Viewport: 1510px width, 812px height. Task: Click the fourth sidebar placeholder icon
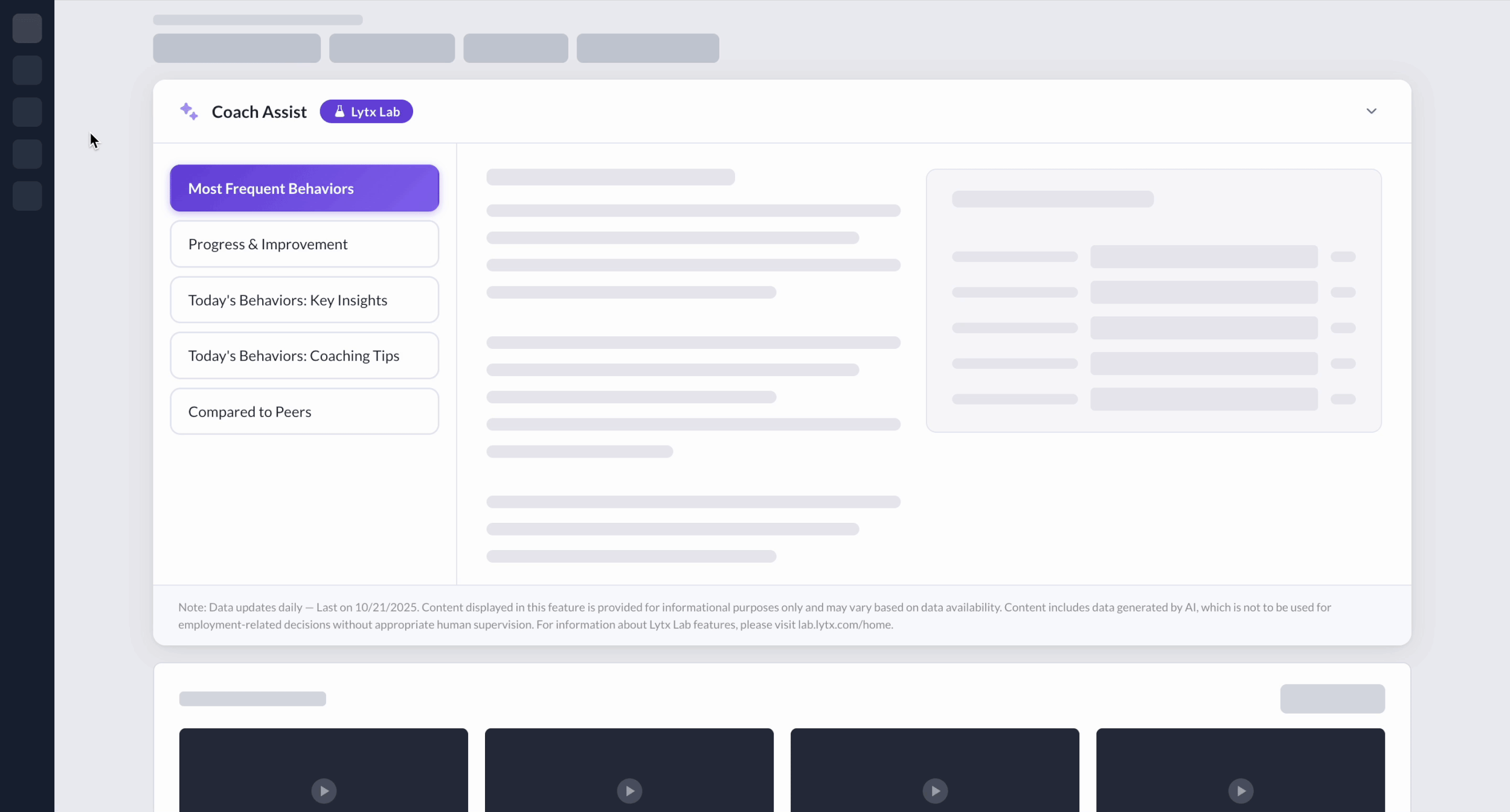pos(27,154)
